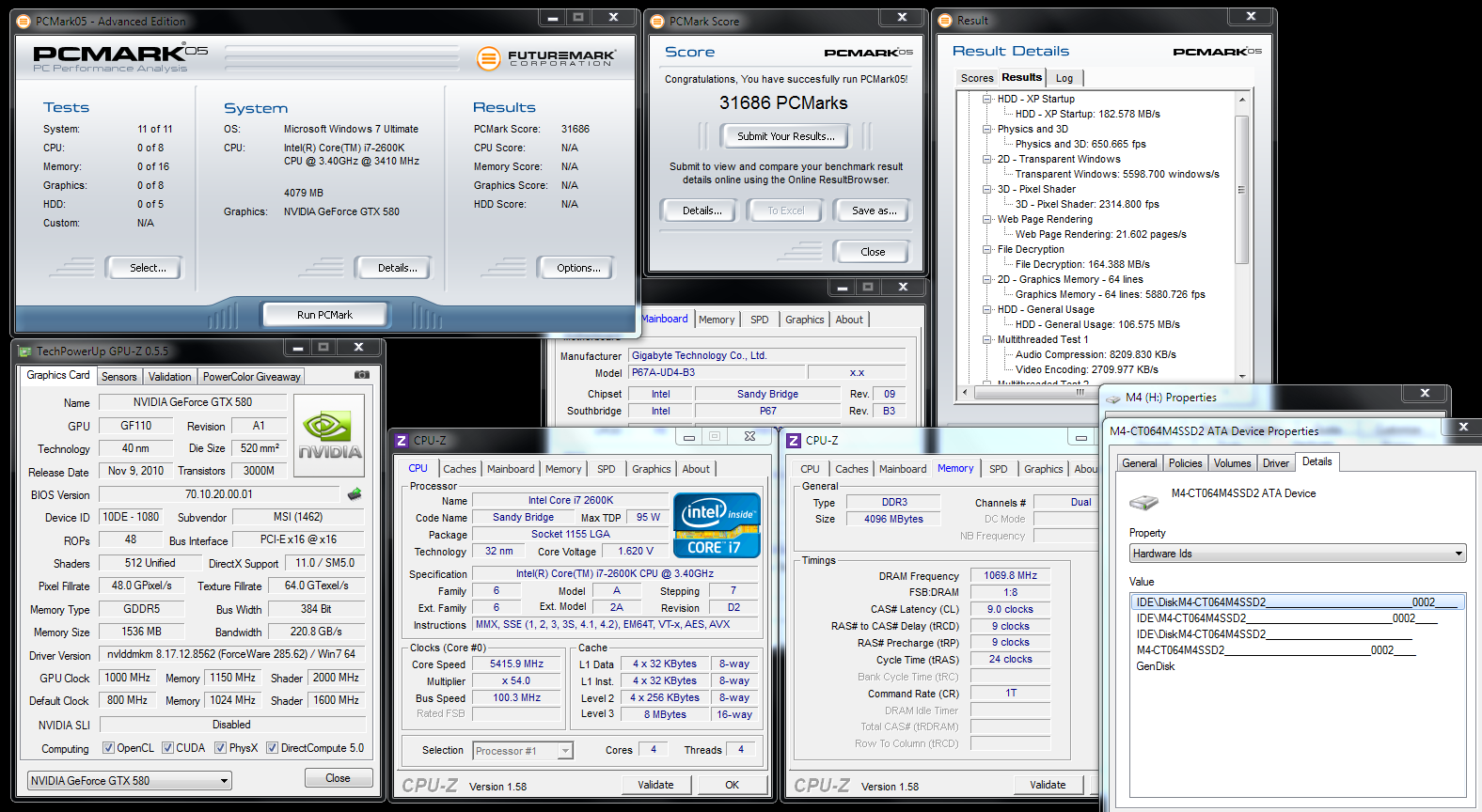Click the Save as... button

pos(874,211)
